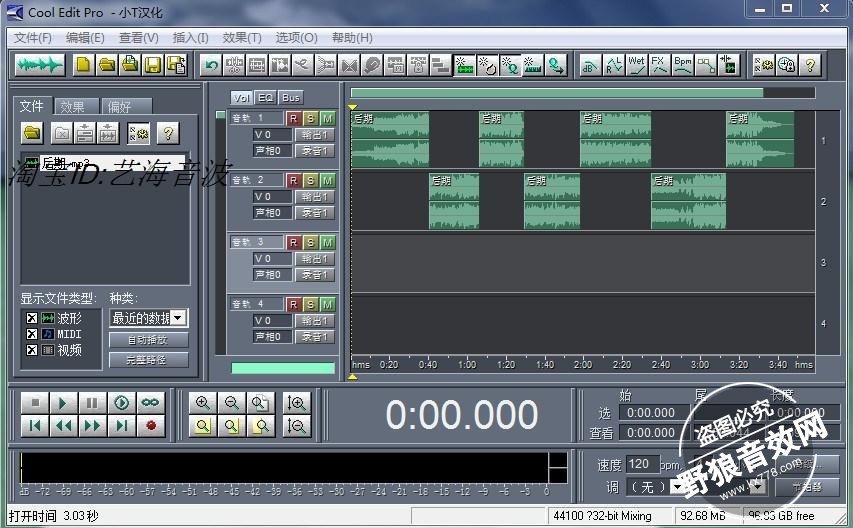
Task: Zoom out horizontally magnifier minus
Action: pos(232,403)
